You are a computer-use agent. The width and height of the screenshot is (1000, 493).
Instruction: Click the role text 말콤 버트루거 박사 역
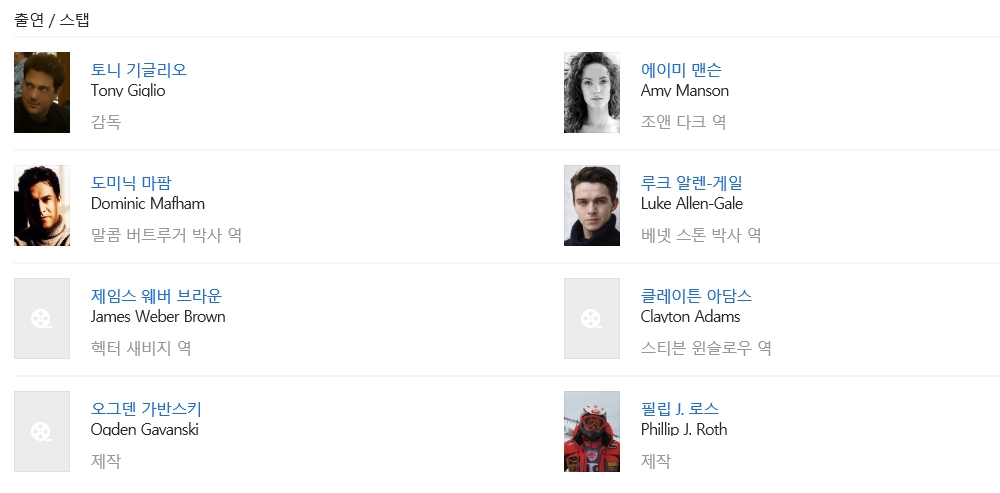pyautogui.click(x=166, y=235)
